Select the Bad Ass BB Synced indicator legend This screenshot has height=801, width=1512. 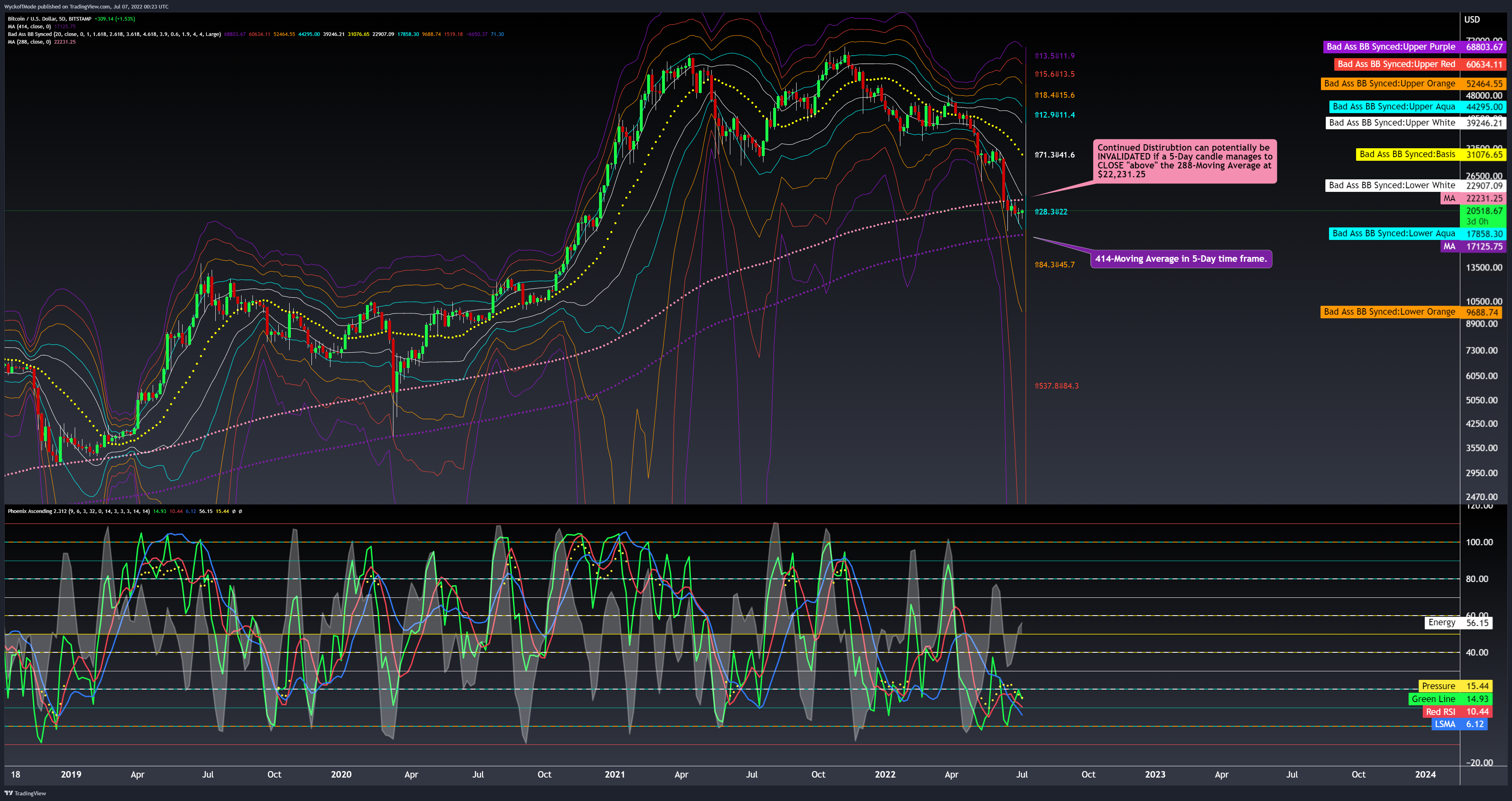click(114, 34)
